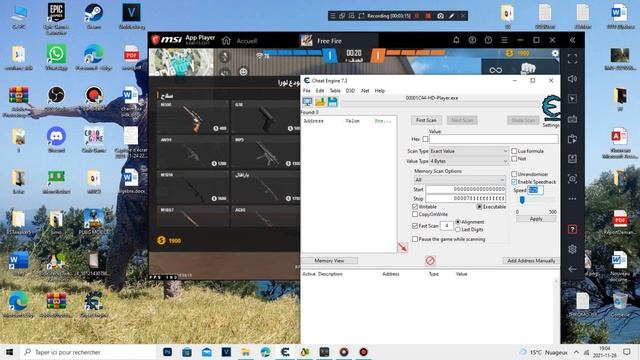Image resolution: width=640 pixels, height=360 pixels.
Task: Open the Edit menu in Cheat Engine
Action: 320,91
